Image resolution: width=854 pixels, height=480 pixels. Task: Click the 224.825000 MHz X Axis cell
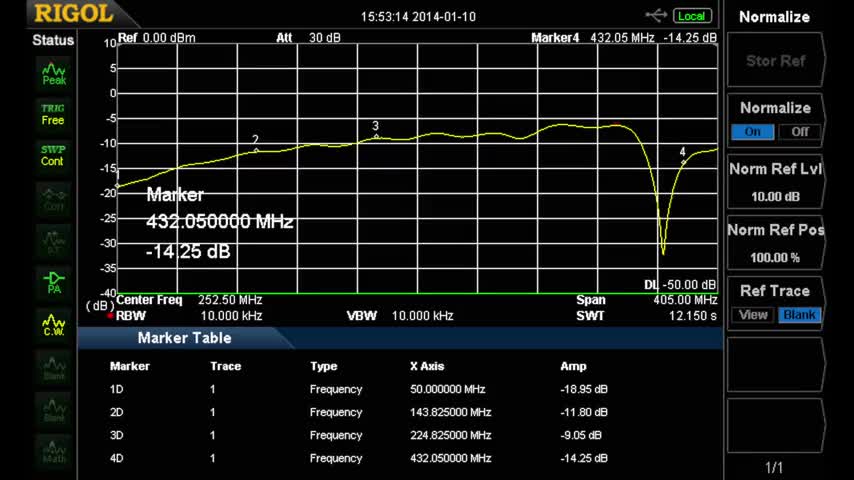tap(450, 435)
